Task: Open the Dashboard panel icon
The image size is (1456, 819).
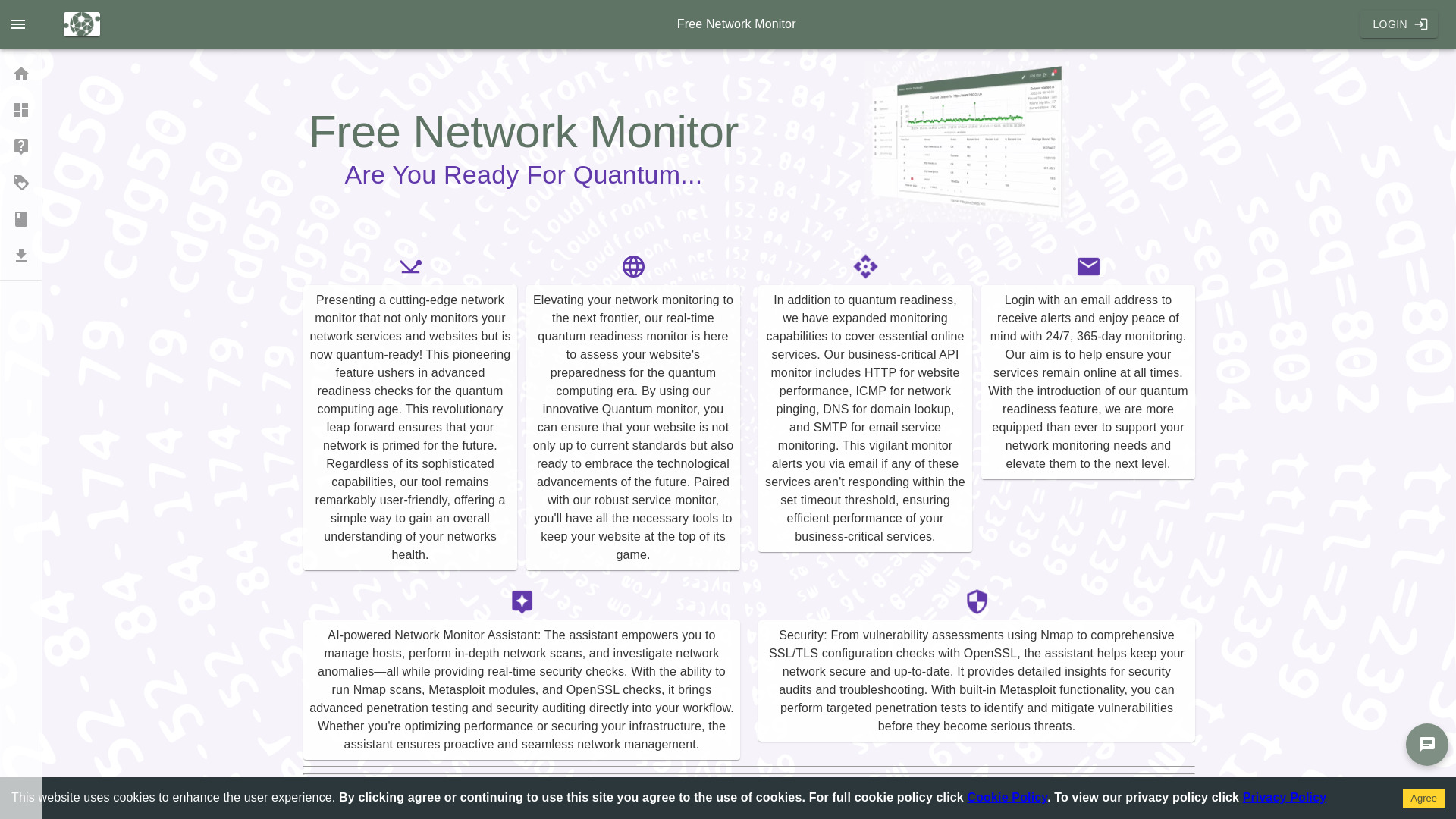Action: coord(21,109)
